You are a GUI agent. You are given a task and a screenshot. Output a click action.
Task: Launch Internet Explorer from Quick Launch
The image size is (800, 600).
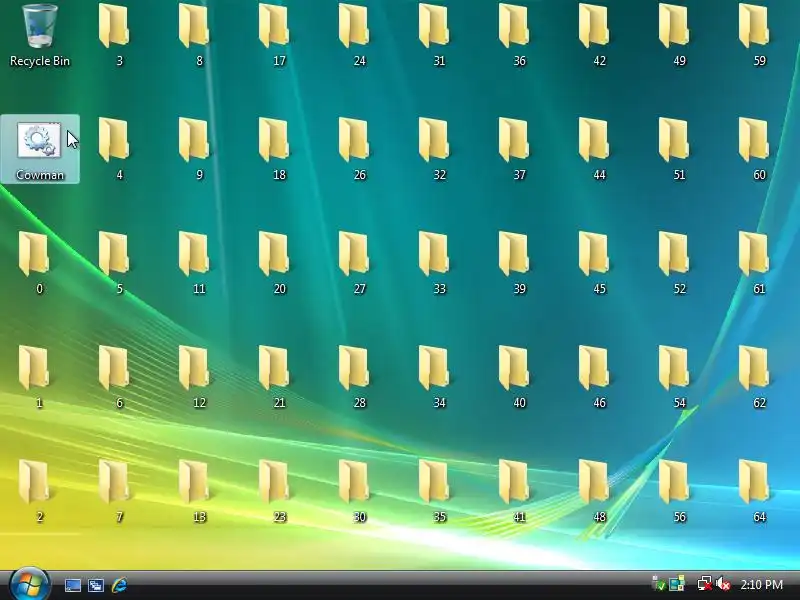tap(119, 585)
